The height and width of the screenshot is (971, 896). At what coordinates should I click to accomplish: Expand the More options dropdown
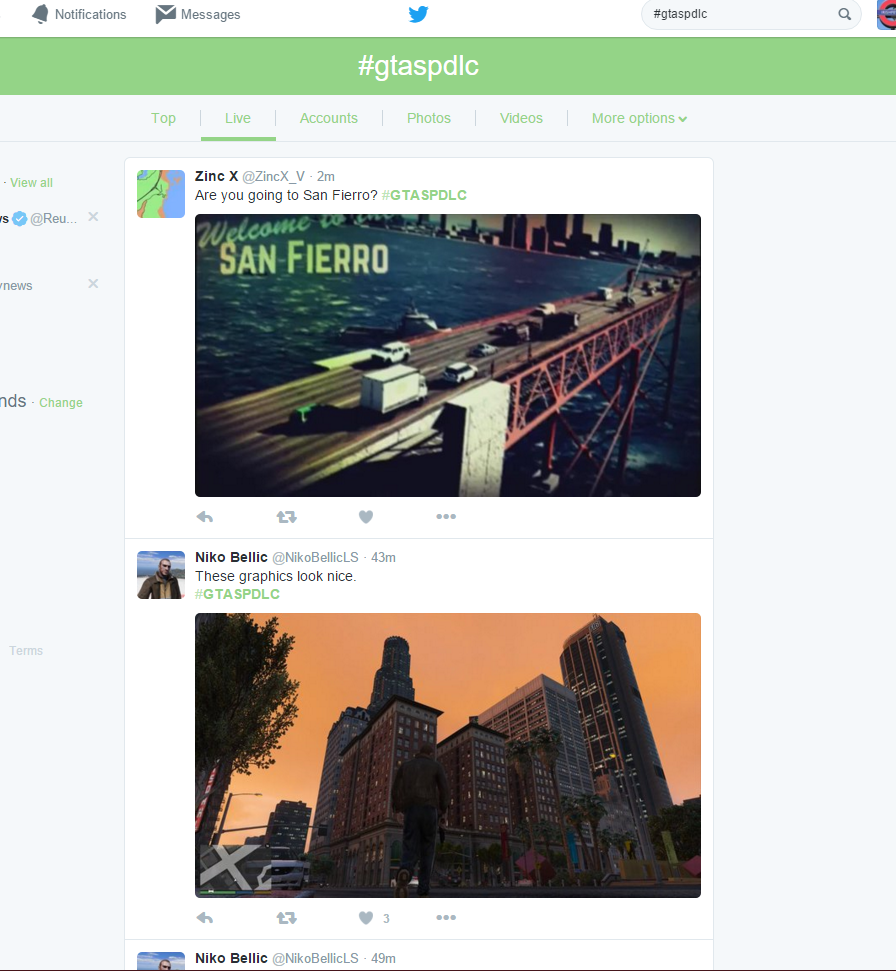pos(639,118)
